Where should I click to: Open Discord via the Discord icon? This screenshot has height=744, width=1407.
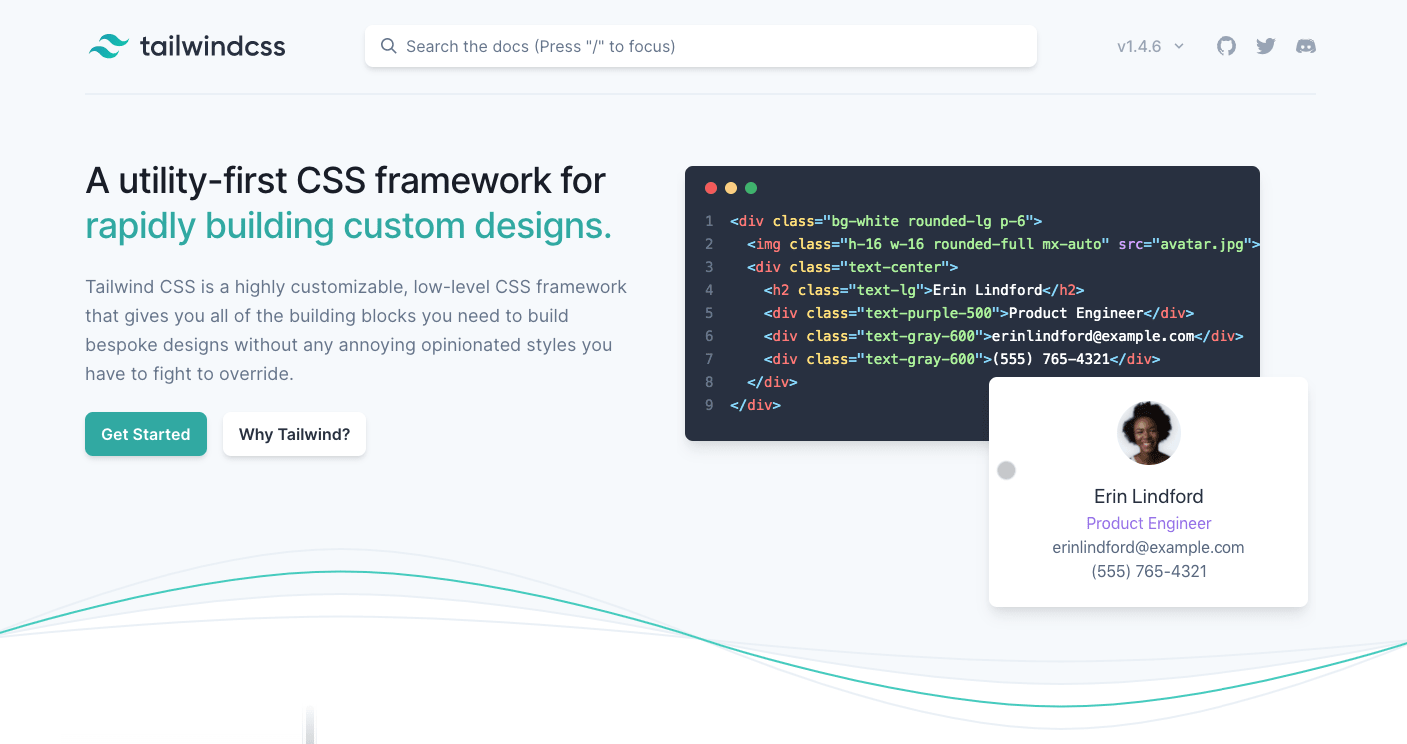point(1305,45)
